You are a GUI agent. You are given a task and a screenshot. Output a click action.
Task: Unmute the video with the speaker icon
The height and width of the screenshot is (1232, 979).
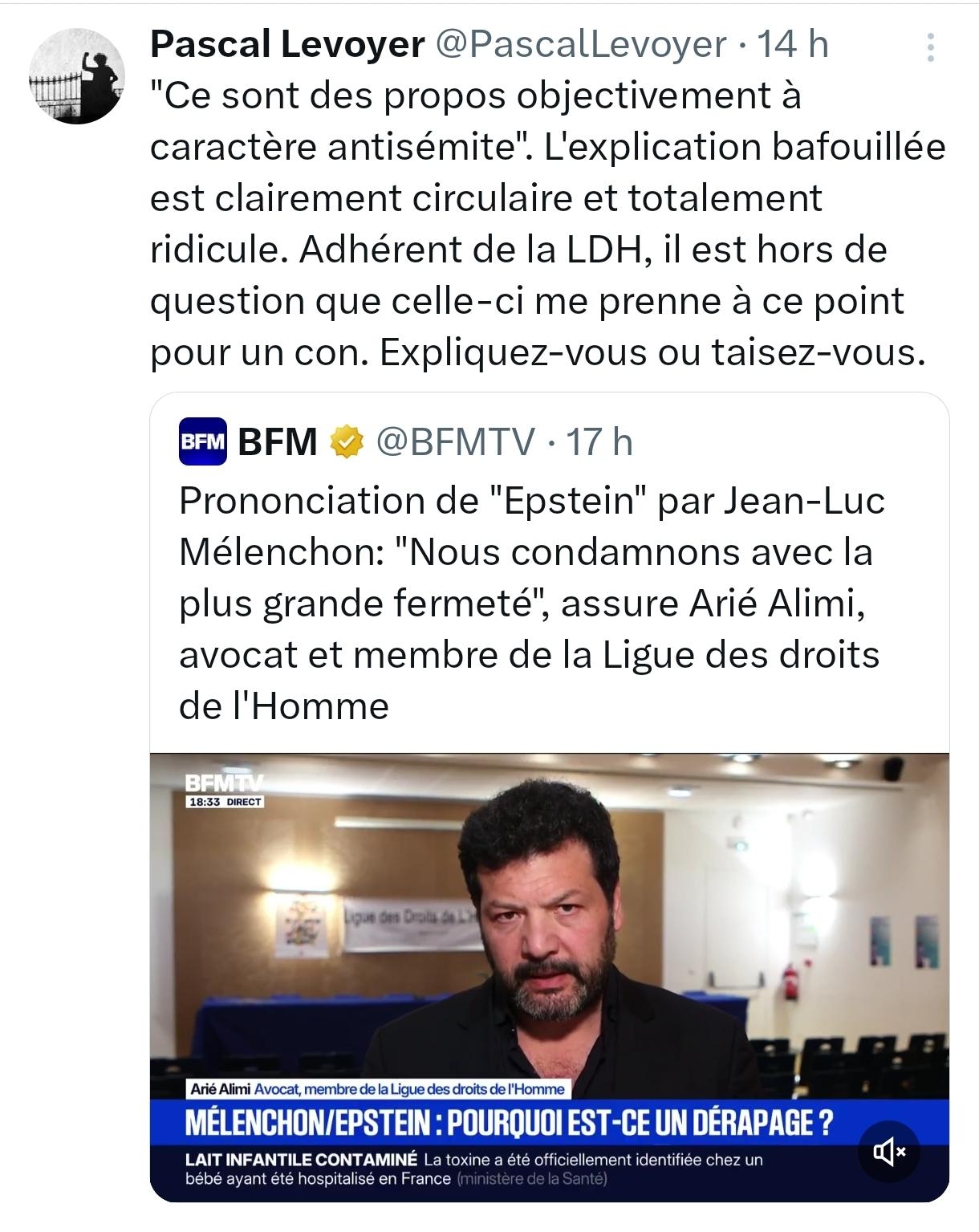[x=889, y=1153]
